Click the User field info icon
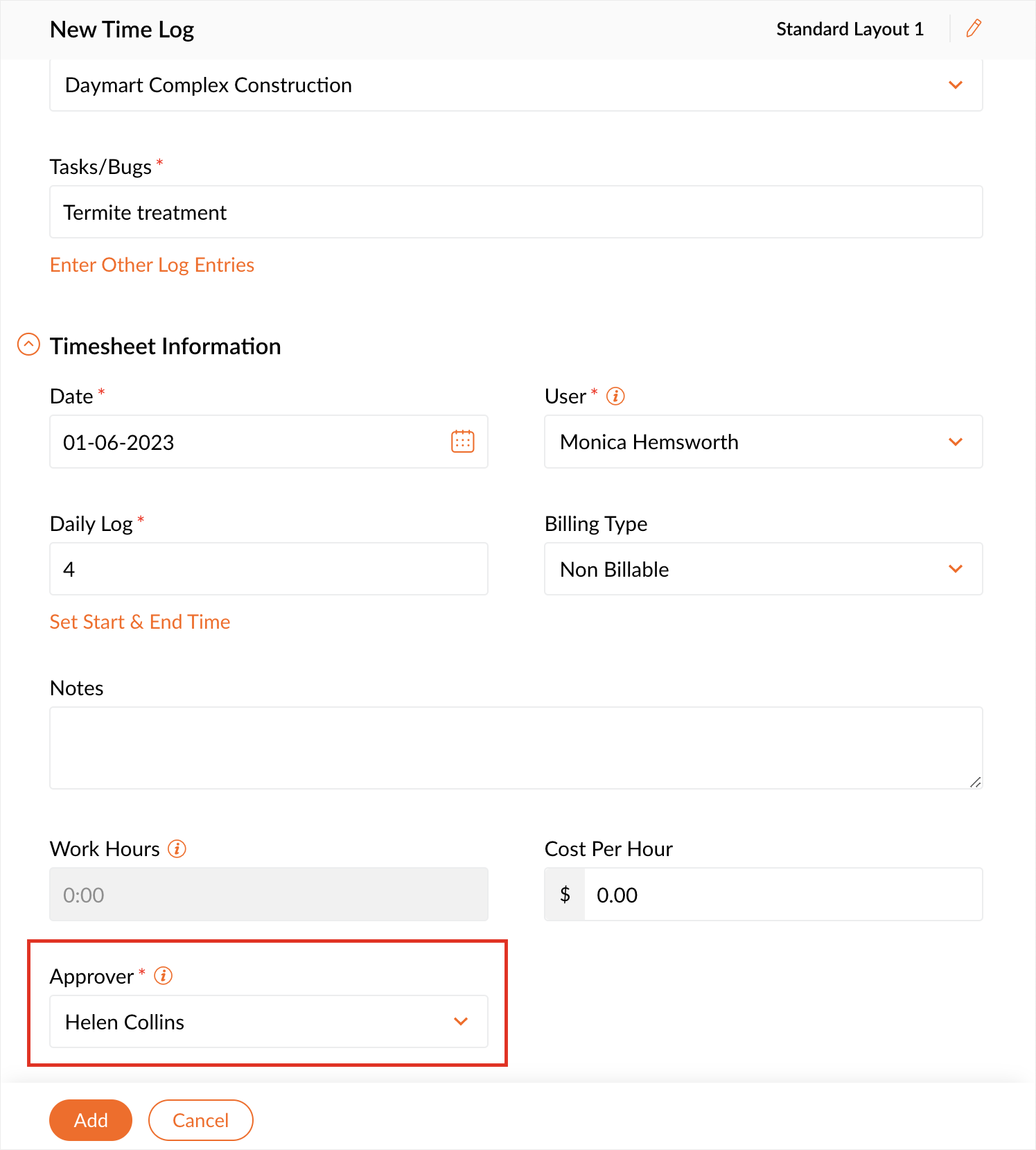The image size is (1036, 1150). 615,396
